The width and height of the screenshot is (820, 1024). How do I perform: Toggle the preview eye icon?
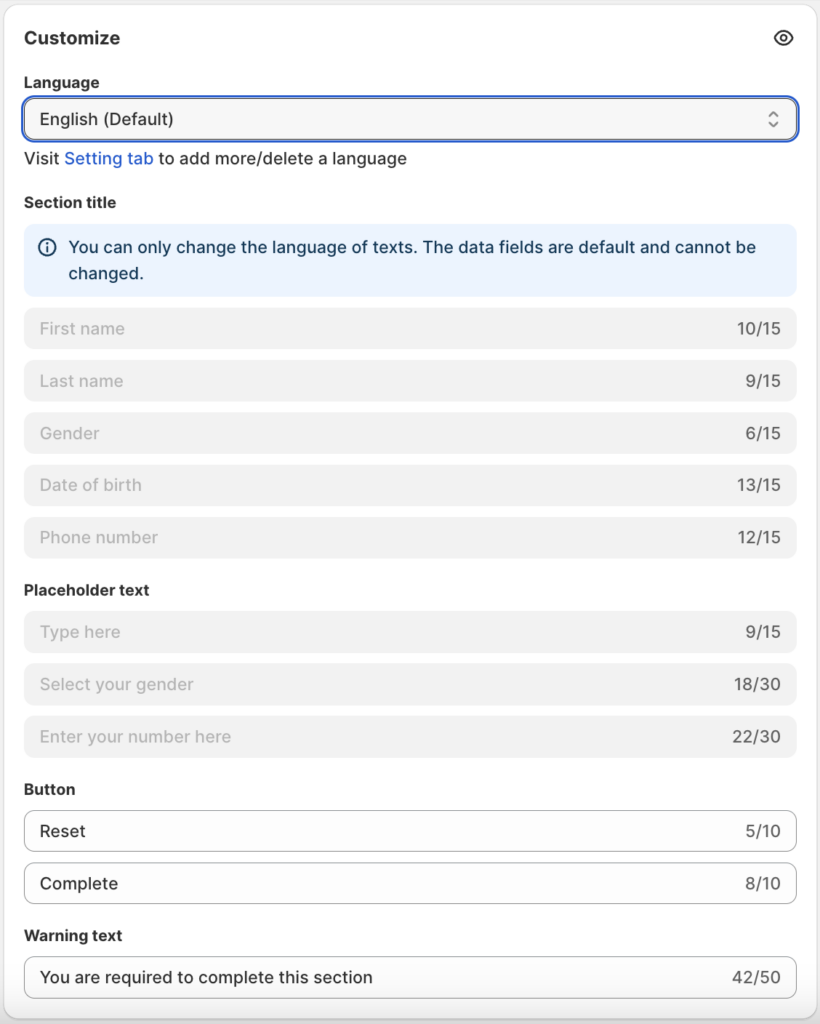point(783,38)
